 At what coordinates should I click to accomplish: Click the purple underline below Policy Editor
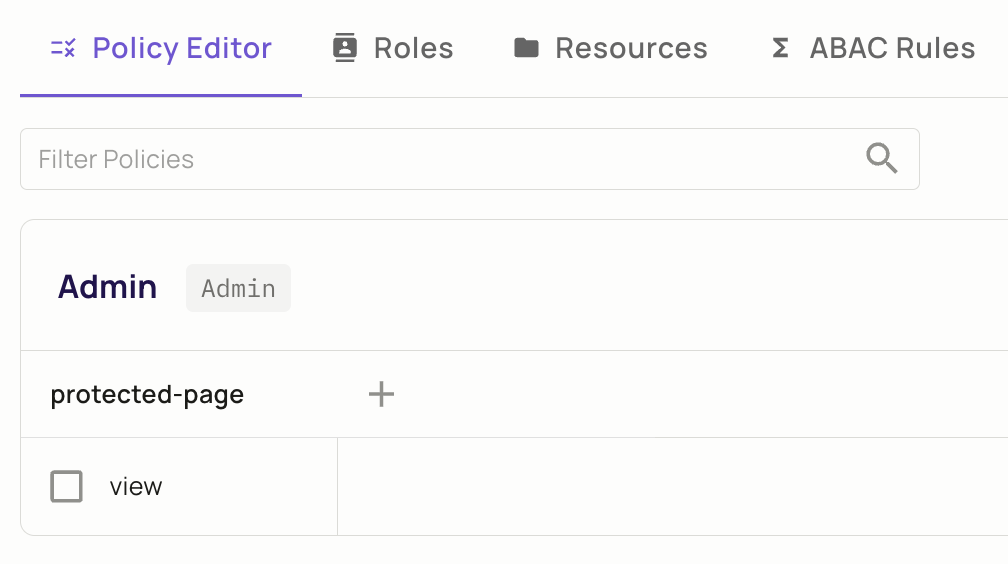[161, 95]
